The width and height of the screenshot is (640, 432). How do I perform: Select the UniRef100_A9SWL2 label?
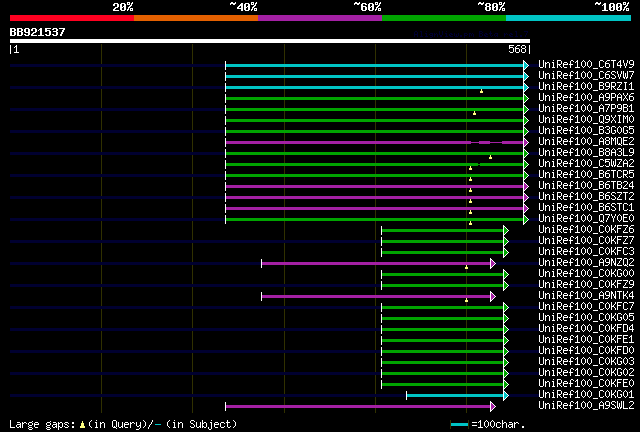(586, 406)
